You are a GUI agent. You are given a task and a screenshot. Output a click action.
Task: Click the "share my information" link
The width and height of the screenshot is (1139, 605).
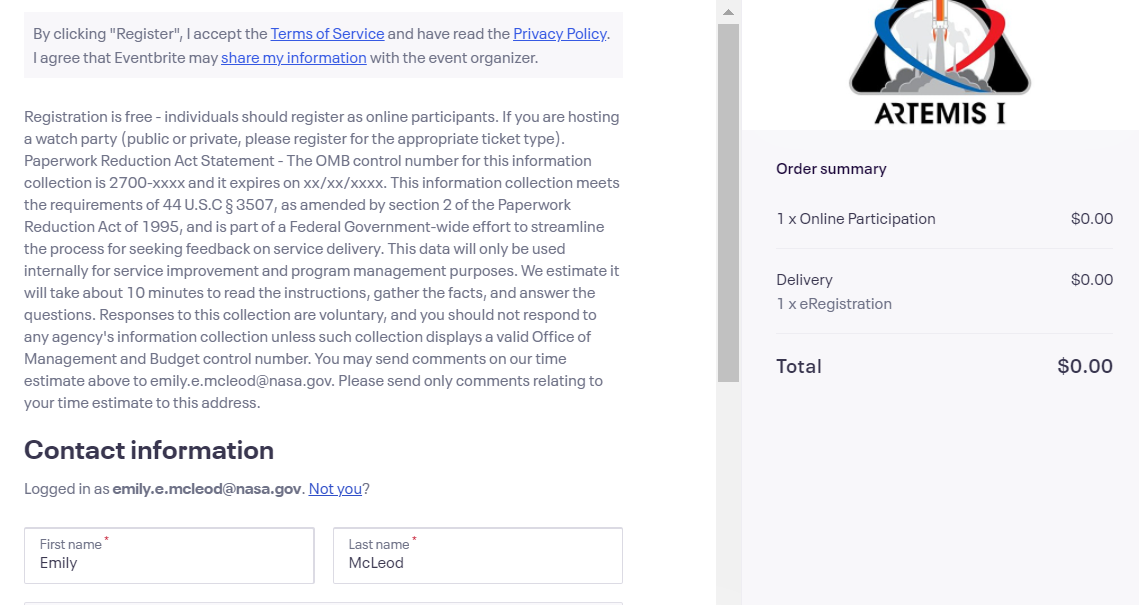coord(294,58)
